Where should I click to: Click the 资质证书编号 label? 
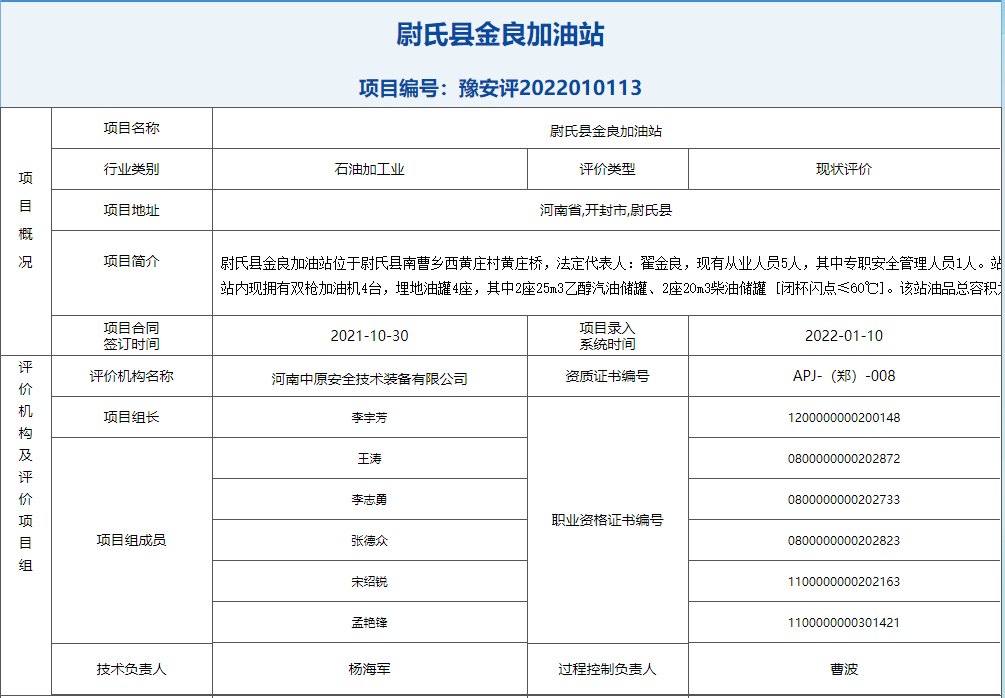608,376
